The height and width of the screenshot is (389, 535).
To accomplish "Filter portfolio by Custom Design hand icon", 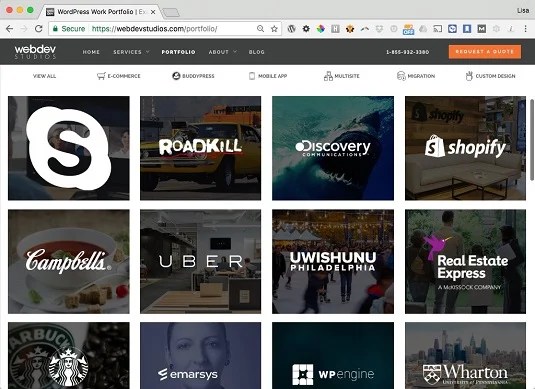I will click(x=469, y=76).
